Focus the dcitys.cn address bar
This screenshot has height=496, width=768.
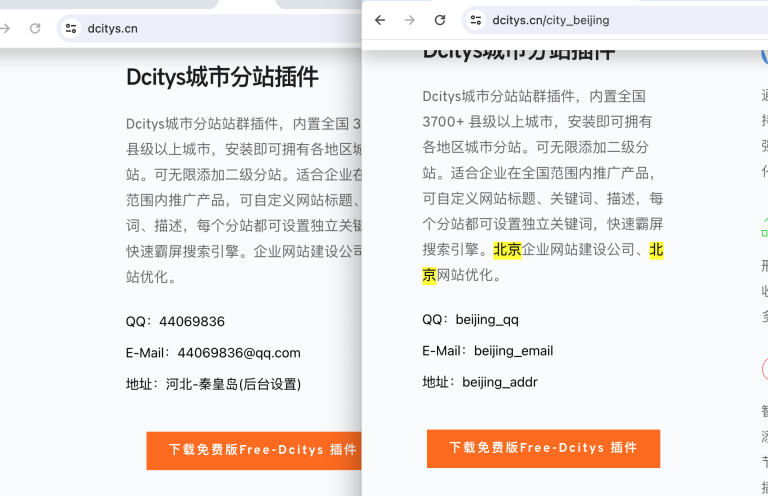pos(200,28)
